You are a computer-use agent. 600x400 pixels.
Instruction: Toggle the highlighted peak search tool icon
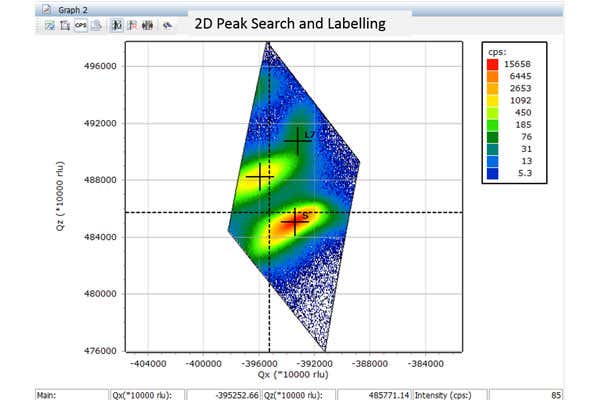[x=117, y=24]
